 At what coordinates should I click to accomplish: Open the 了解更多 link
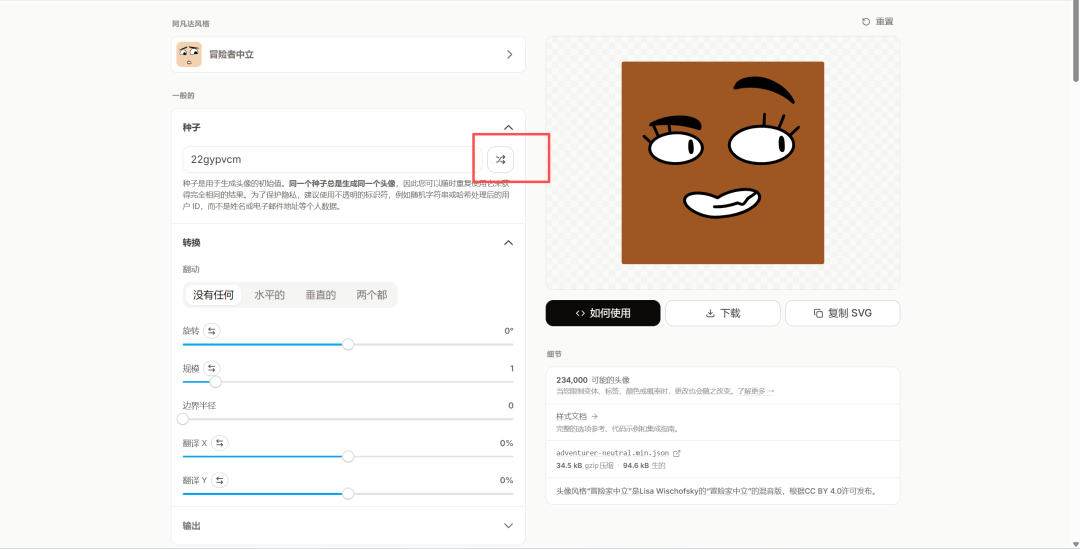756,391
